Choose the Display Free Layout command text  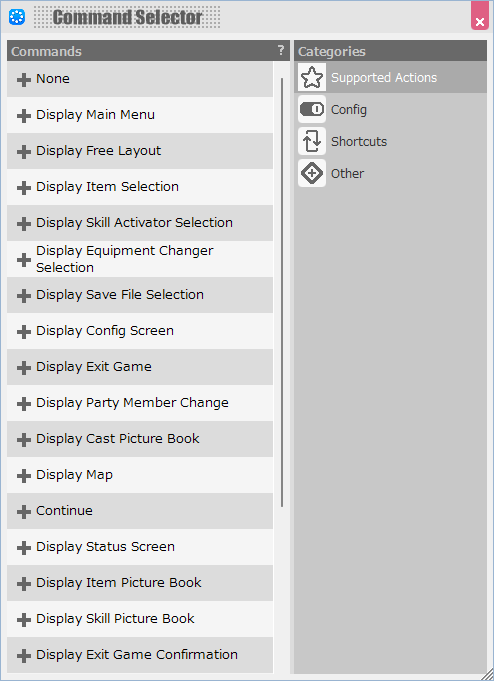[x=99, y=151]
